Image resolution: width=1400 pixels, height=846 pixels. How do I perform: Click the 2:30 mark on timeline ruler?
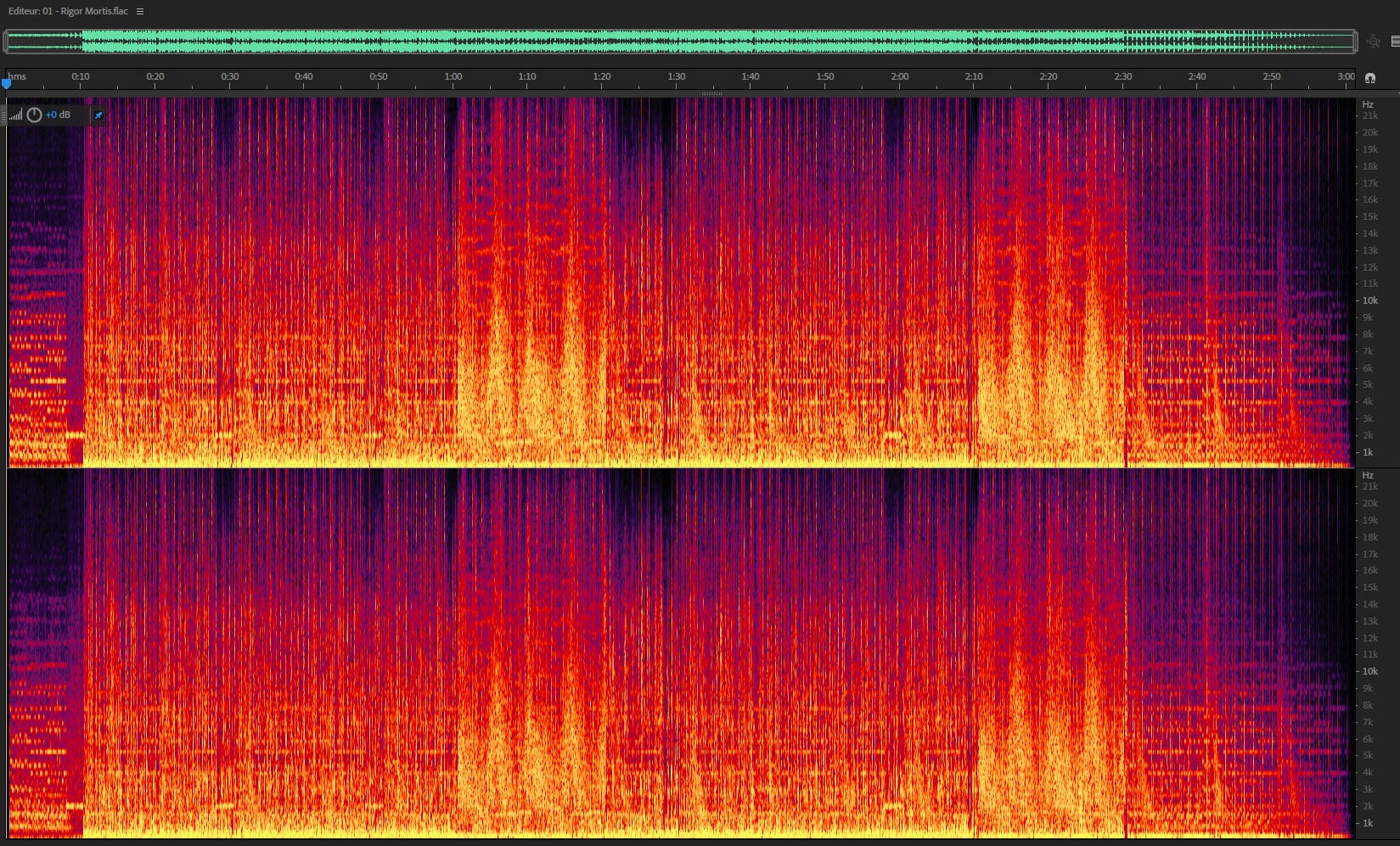click(x=1123, y=76)
